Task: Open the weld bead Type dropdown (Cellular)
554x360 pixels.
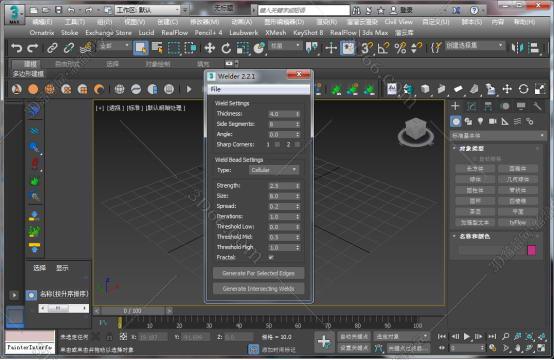Action: tap(274, 170)
